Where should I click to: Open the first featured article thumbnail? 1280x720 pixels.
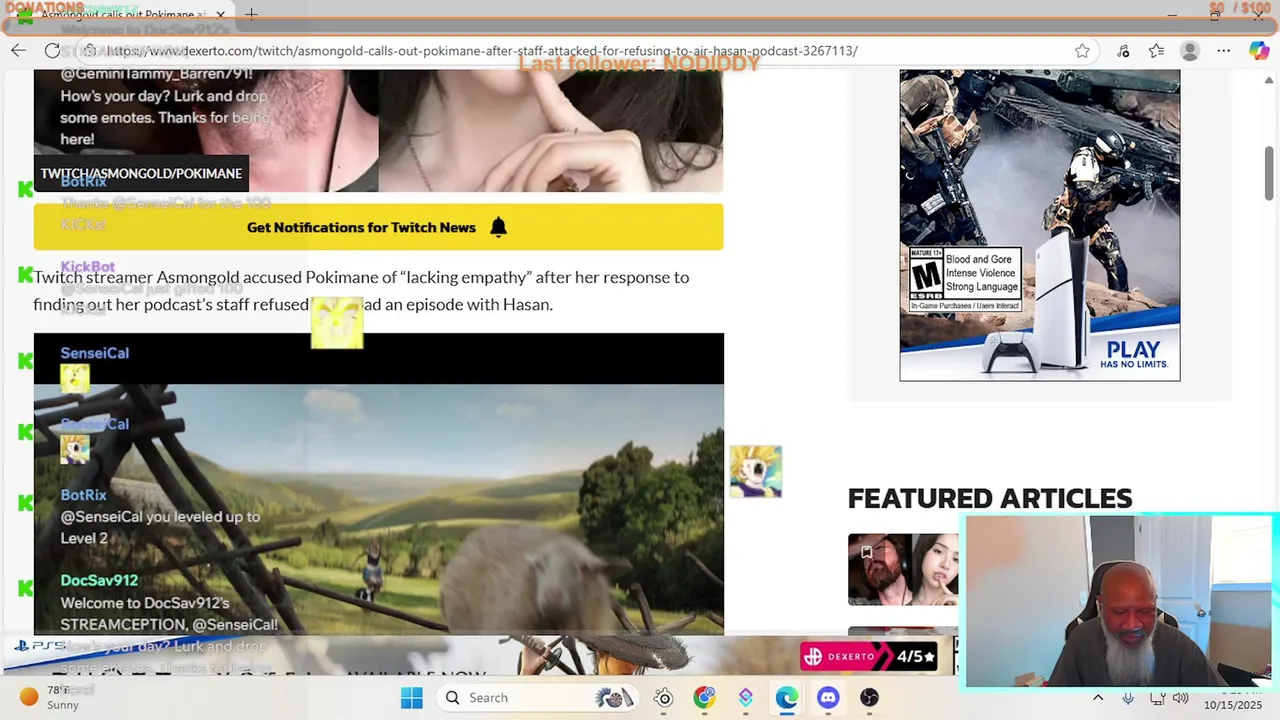[x=903, y=570]
